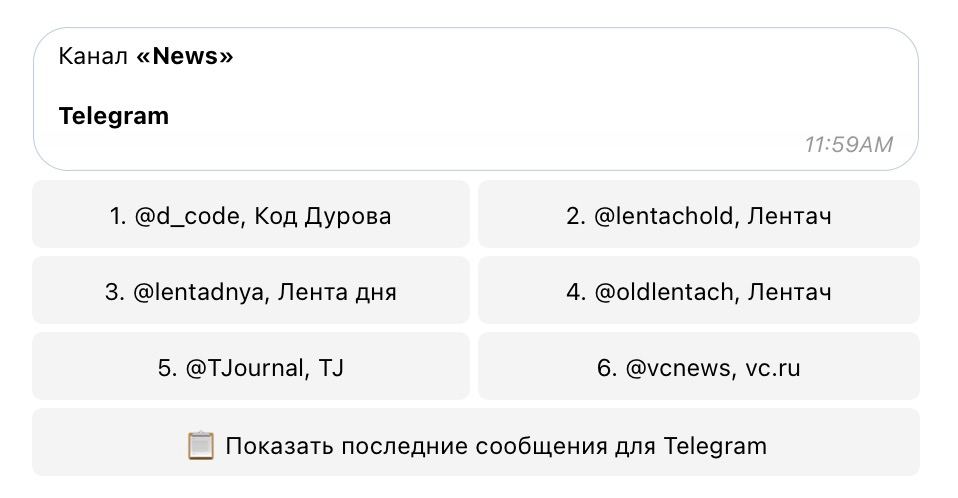
Task: Open channel 1, @d_code Код Дурова
Action: (250, 215)
